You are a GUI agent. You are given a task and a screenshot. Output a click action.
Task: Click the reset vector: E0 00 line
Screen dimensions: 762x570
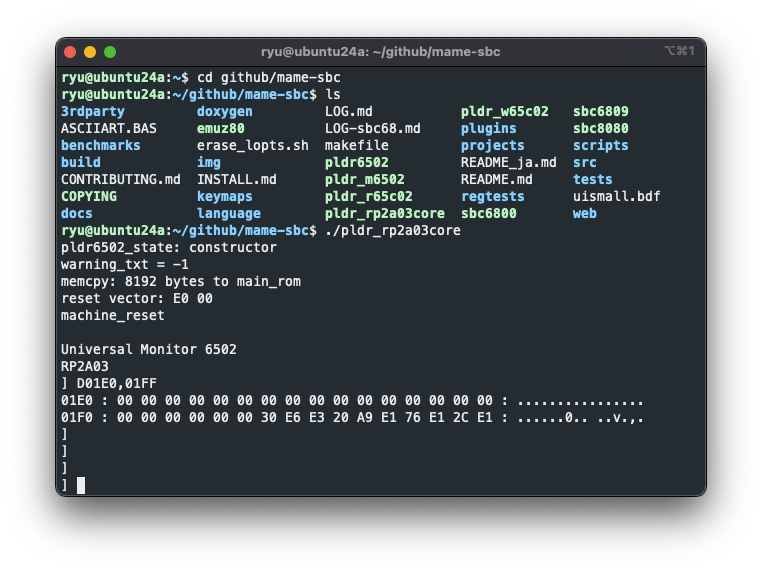pos(137,298)
